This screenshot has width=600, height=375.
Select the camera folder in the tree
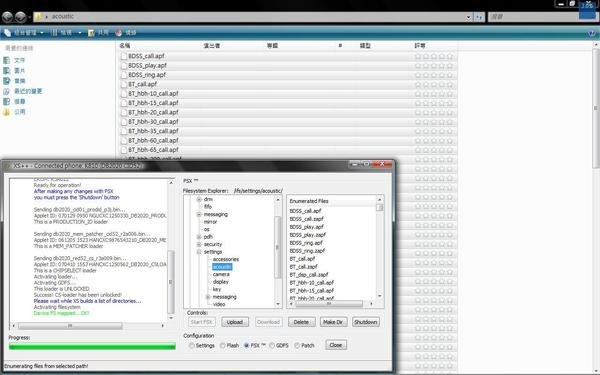221,274
